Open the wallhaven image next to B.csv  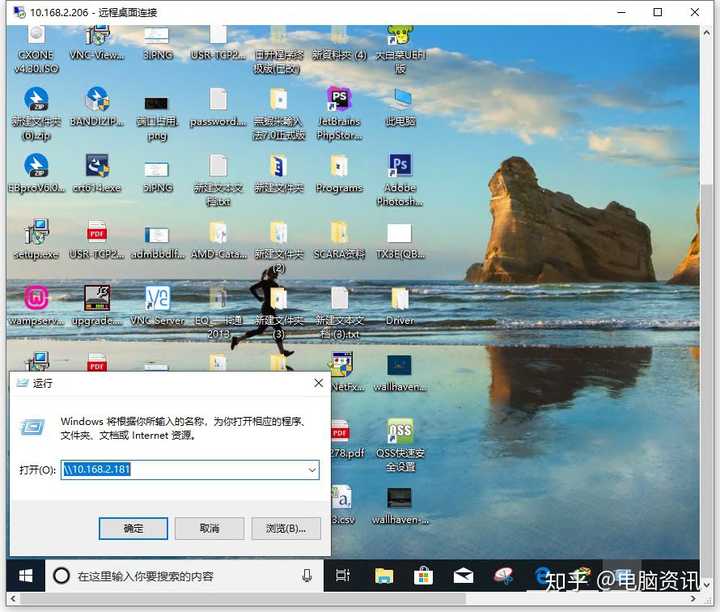pyautogui.click(x=400, y=505)
